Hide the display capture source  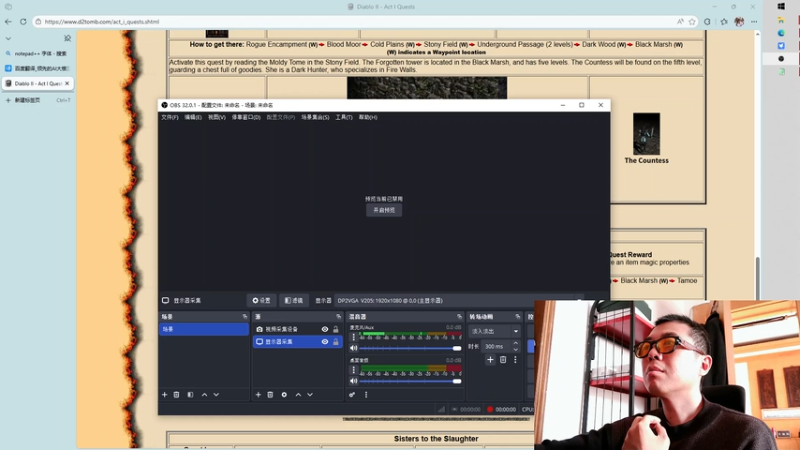324,341
